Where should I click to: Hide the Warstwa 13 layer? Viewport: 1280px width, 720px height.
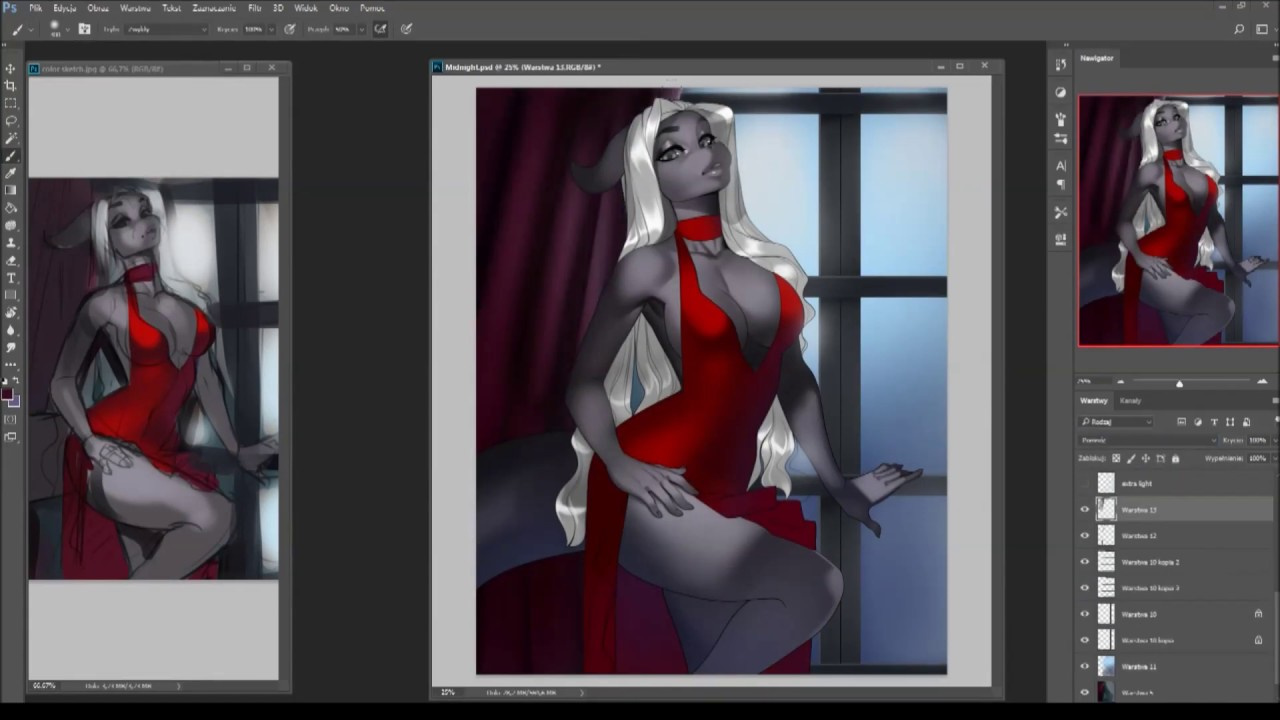point(1085,510)
